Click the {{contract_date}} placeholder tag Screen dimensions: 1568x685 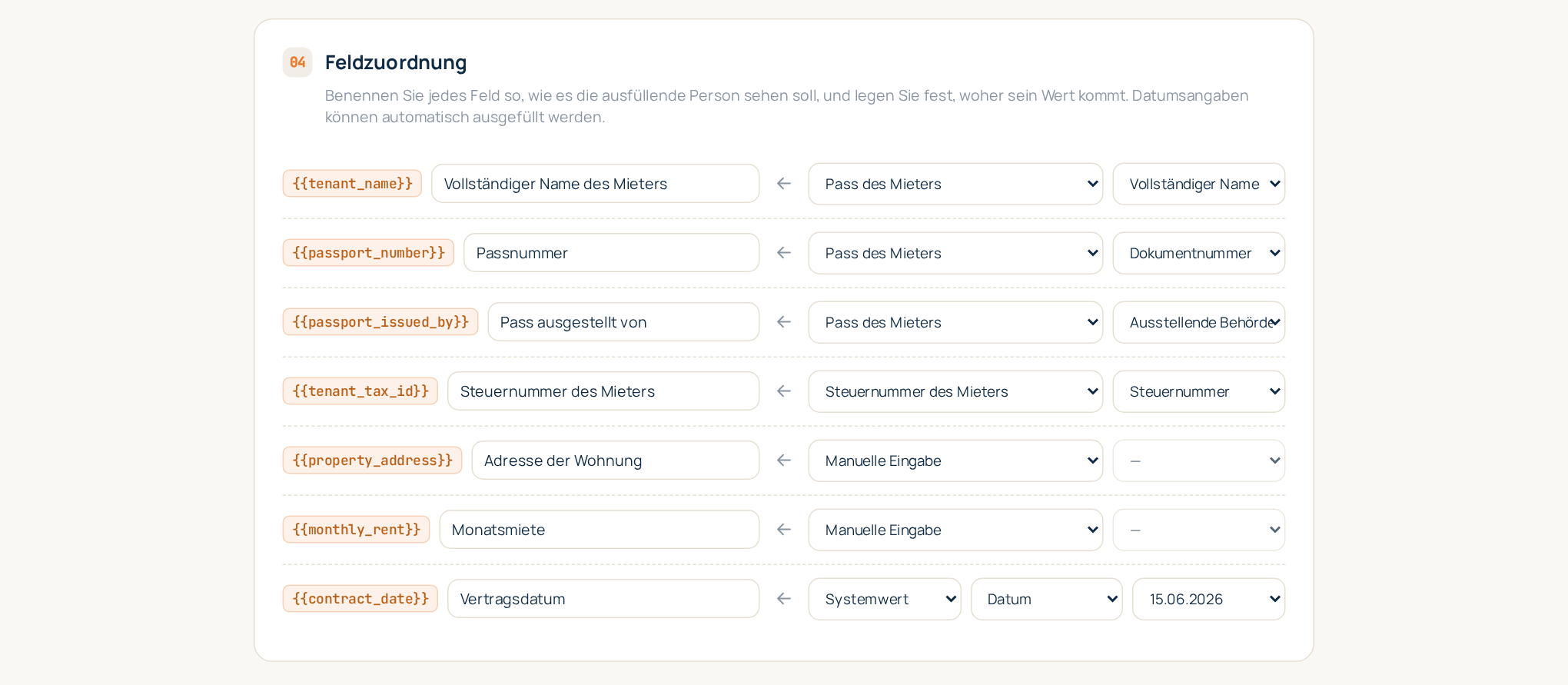click(x=360, y=599)
